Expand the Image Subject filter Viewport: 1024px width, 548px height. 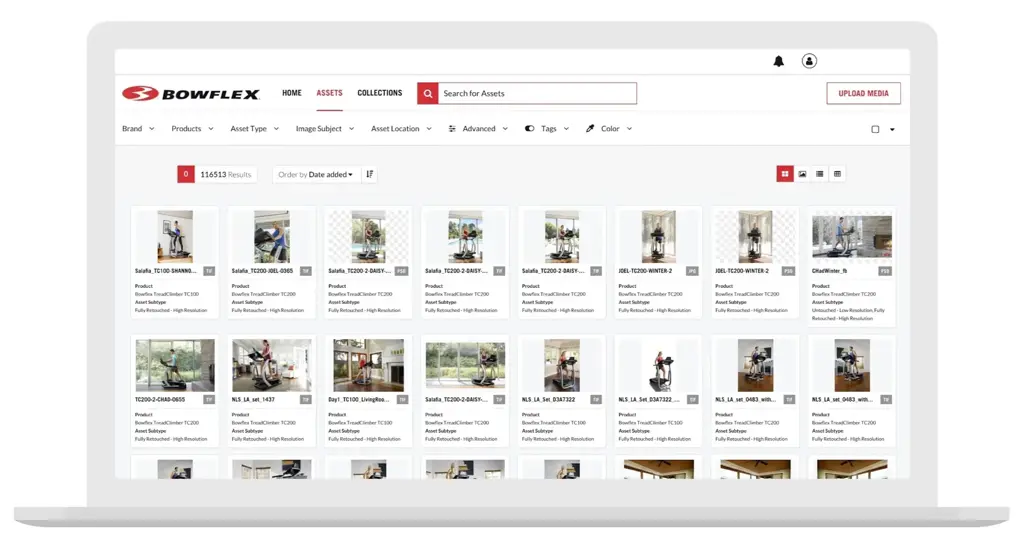click(x=324, y=129)
